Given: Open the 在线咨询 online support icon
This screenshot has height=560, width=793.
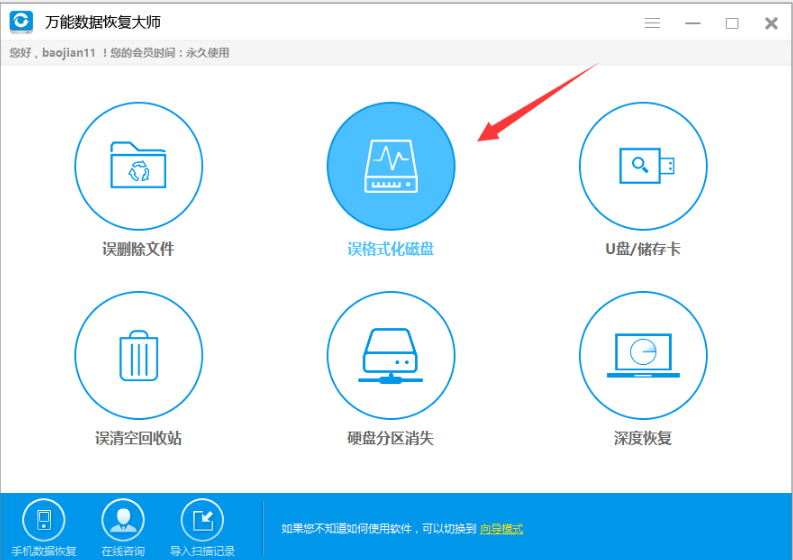Looking at the screenshot, I should [123, 520].
